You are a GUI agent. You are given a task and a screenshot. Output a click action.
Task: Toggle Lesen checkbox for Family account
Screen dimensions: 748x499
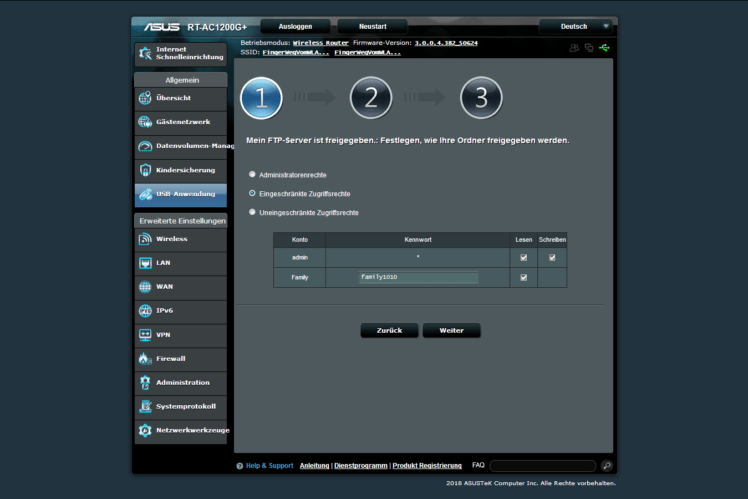click(524, 277)
